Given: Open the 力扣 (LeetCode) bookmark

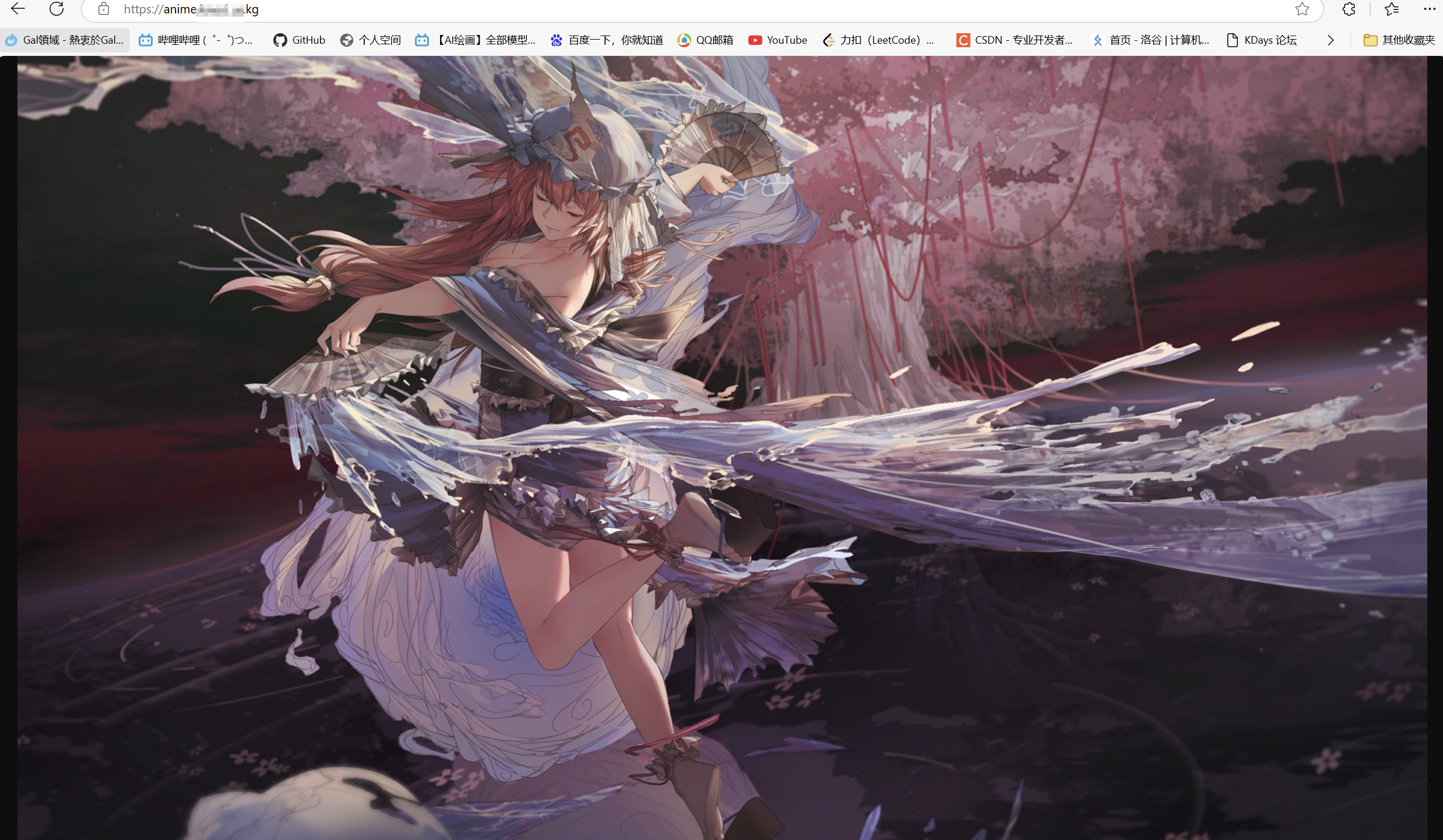Looking at the screenshot, I should tap(879, 40).
